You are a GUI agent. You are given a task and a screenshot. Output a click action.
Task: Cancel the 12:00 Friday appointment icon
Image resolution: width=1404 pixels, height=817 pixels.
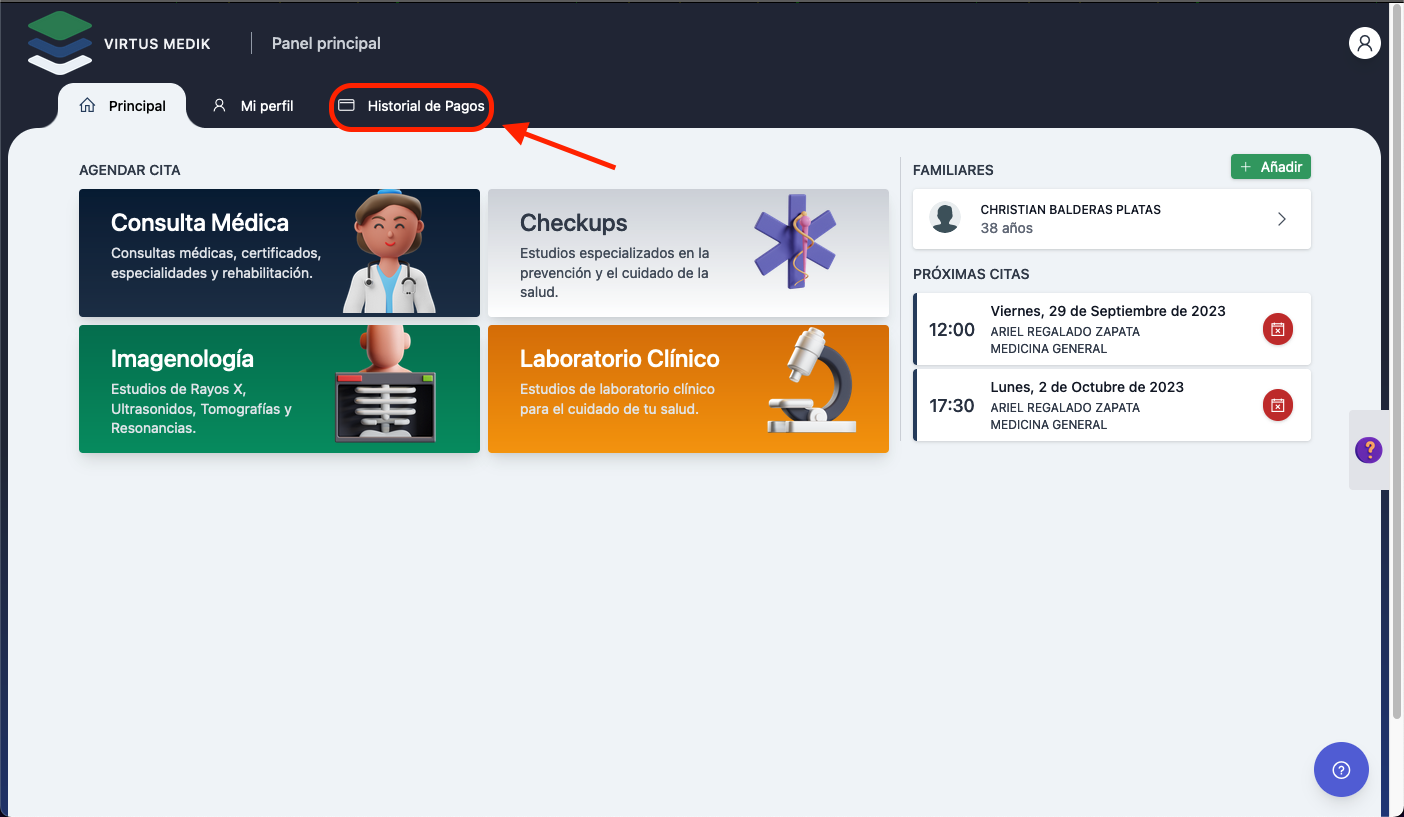point(1277,329)
